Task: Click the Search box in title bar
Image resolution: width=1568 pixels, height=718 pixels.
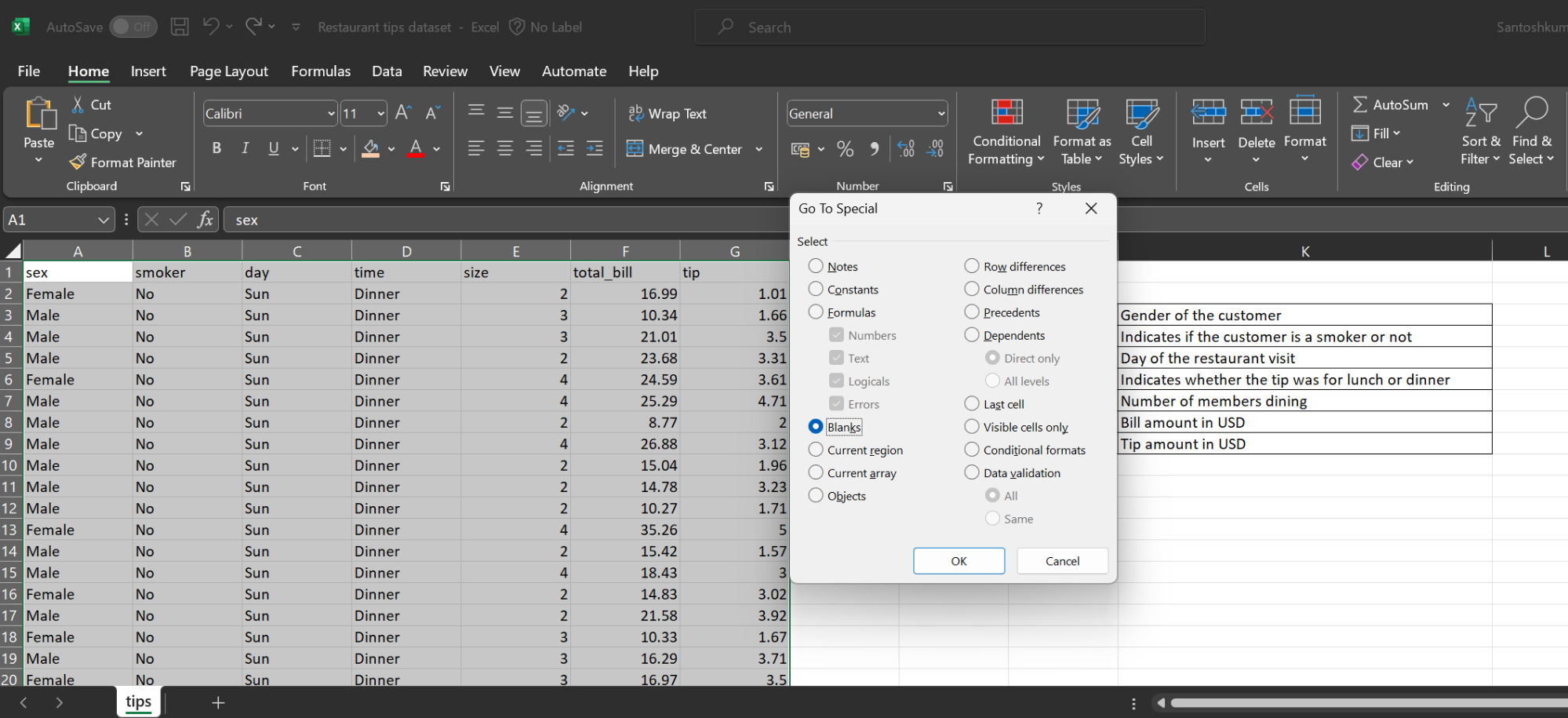Action: click(949, 27)
